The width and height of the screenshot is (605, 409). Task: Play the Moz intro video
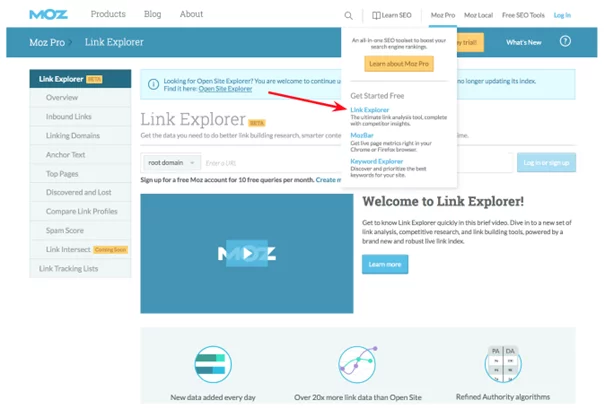pos(247,254)
